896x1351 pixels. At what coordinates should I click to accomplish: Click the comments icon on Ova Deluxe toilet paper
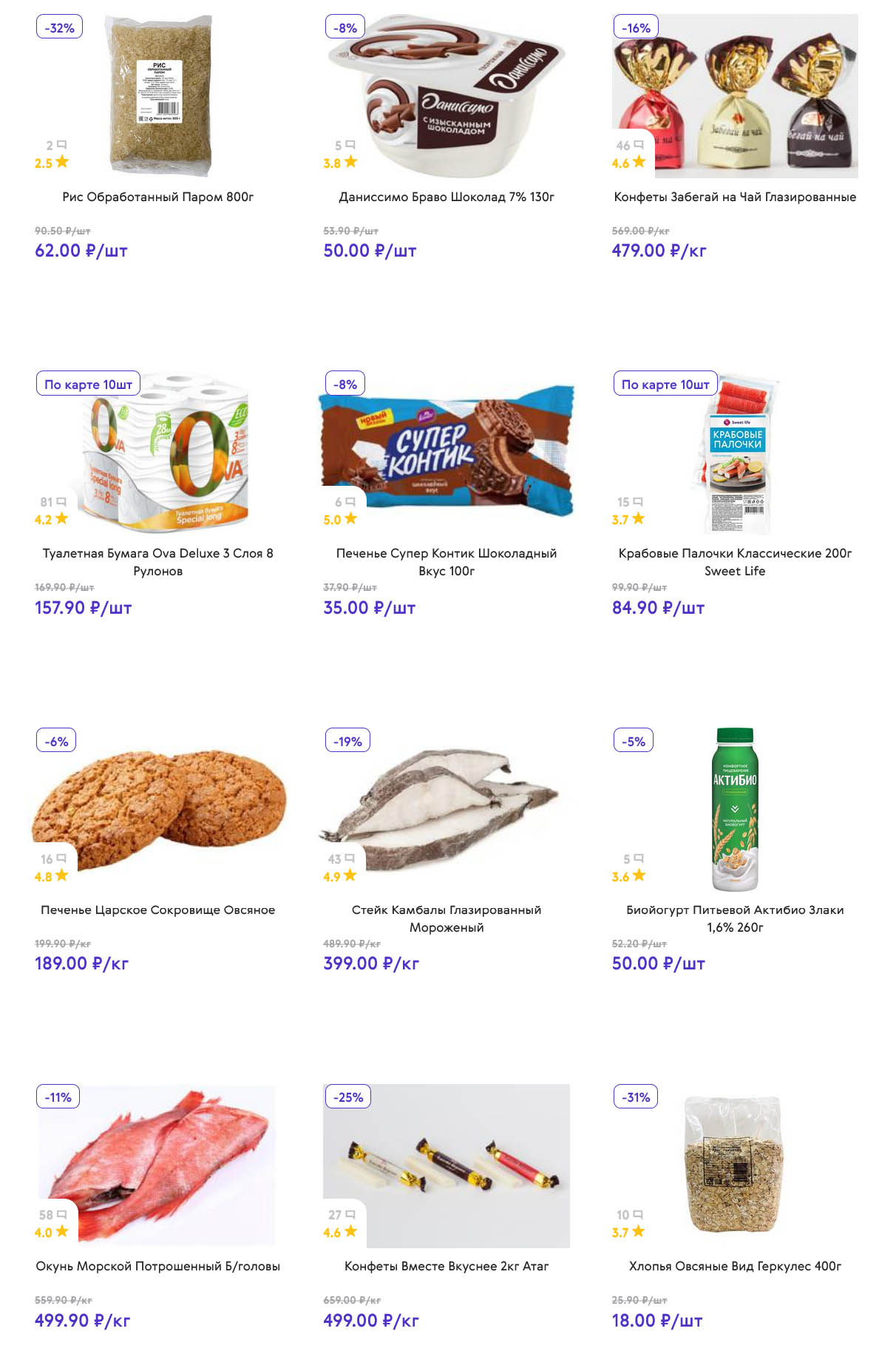point(61,501)
